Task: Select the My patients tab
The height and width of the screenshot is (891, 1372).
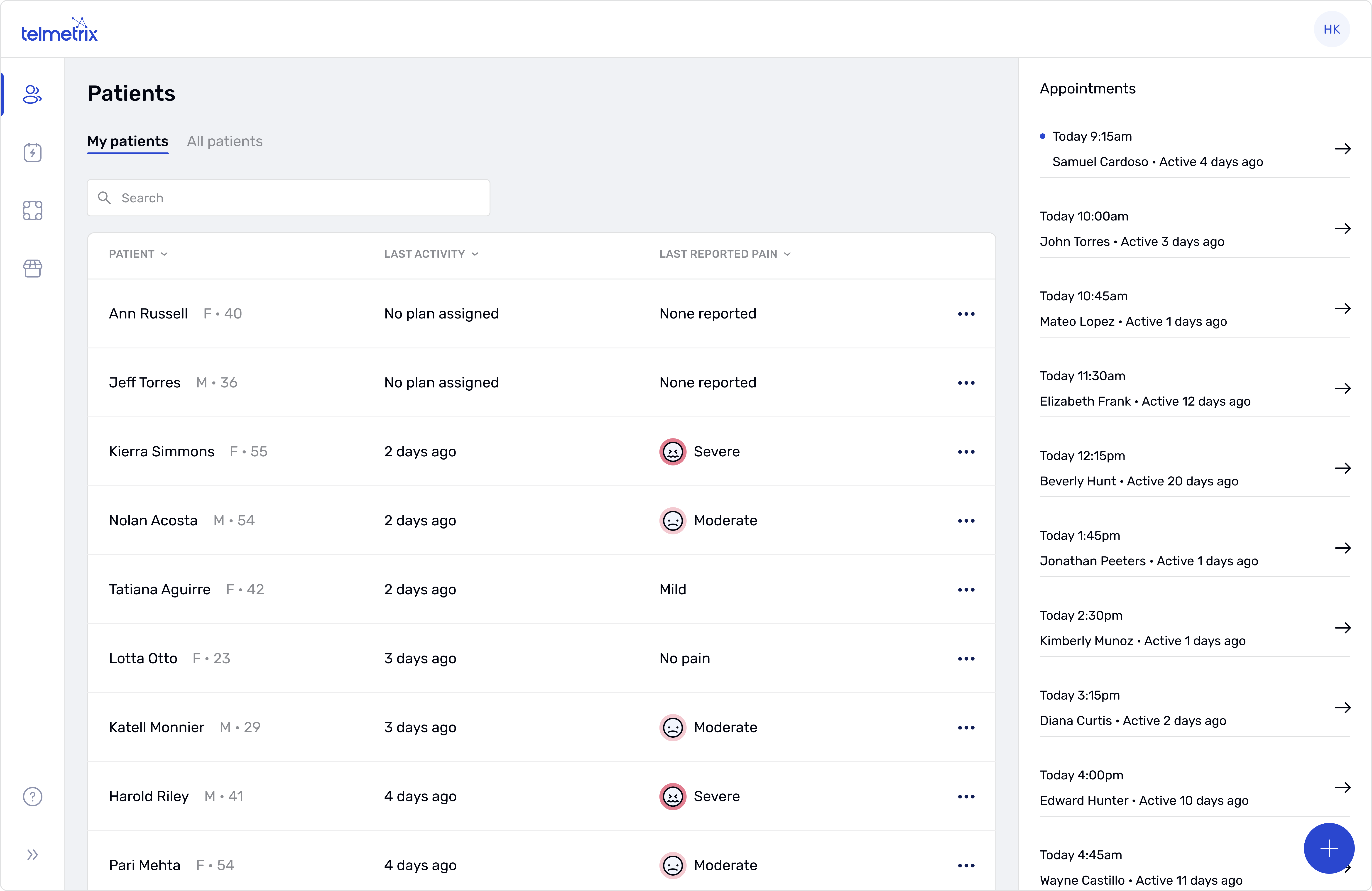Action: click(127, 141)
